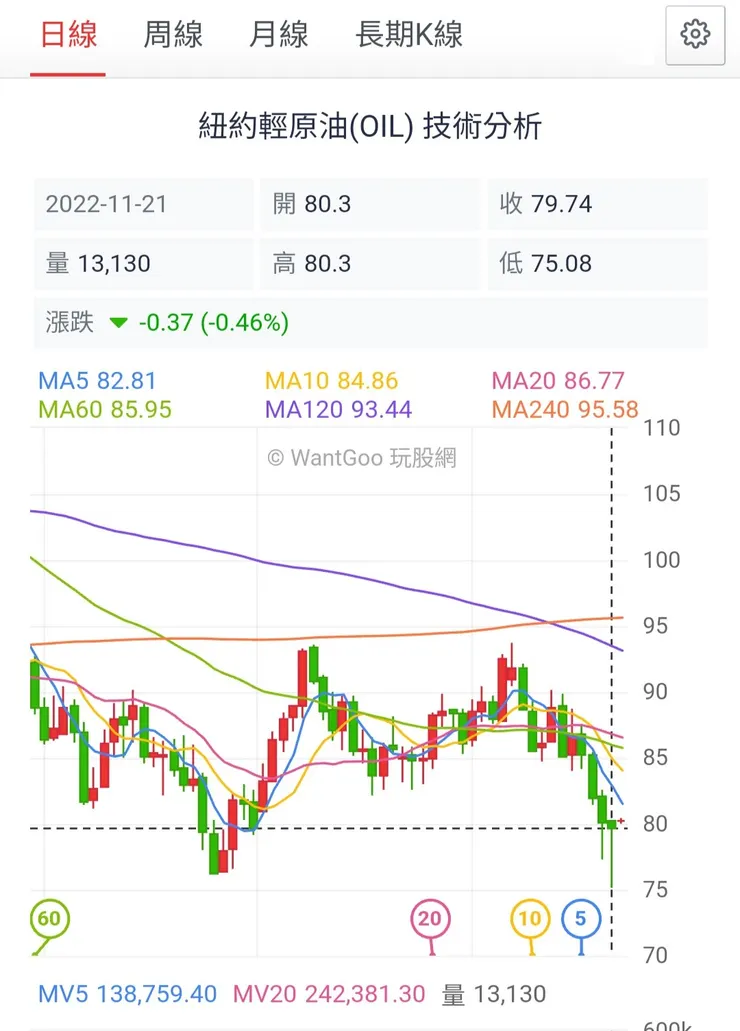Open chart settings gear icon
Screen dimensions: 740x1031
[694, 35]
